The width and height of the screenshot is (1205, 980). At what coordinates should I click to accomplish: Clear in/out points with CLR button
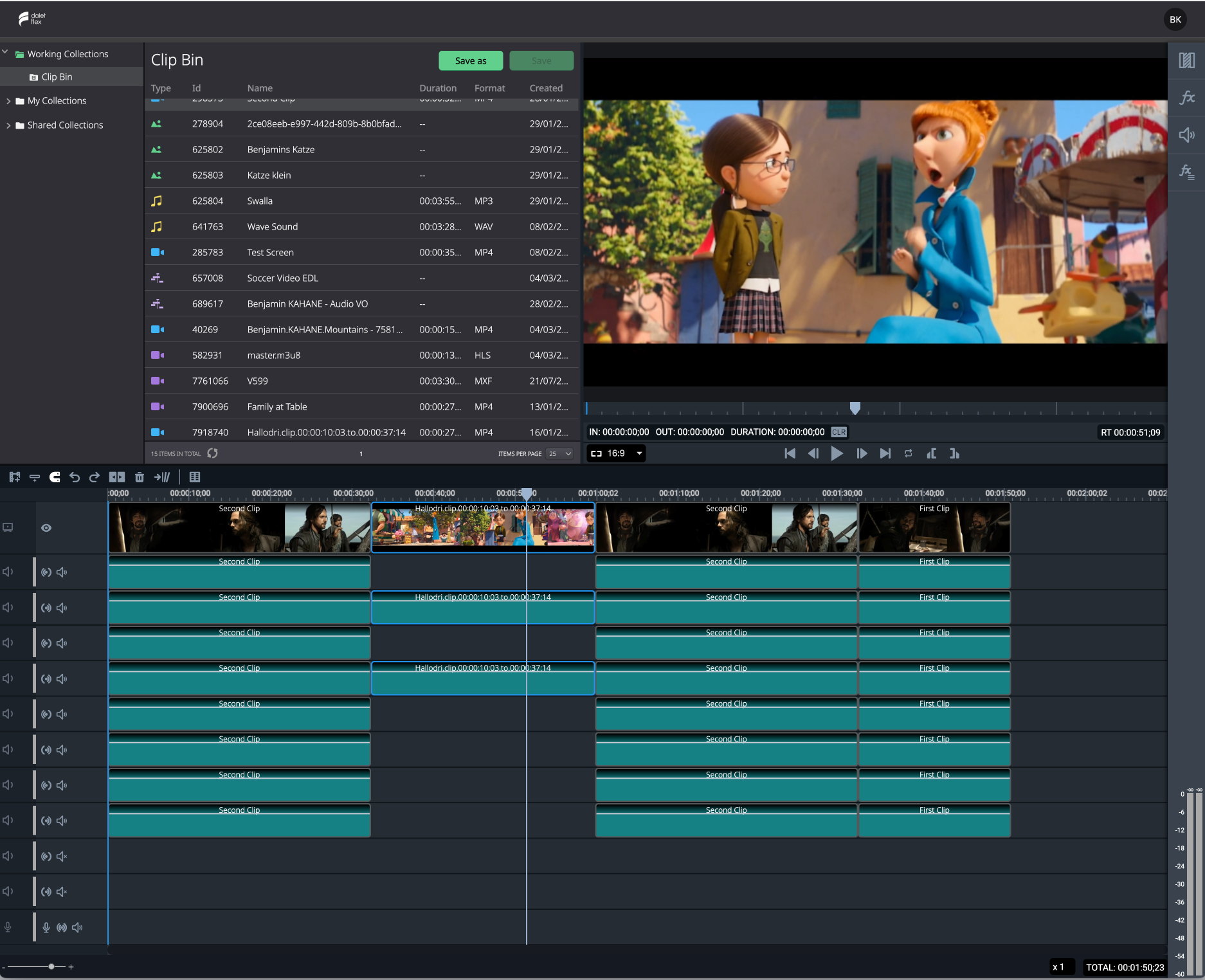[x=838, y=432]
